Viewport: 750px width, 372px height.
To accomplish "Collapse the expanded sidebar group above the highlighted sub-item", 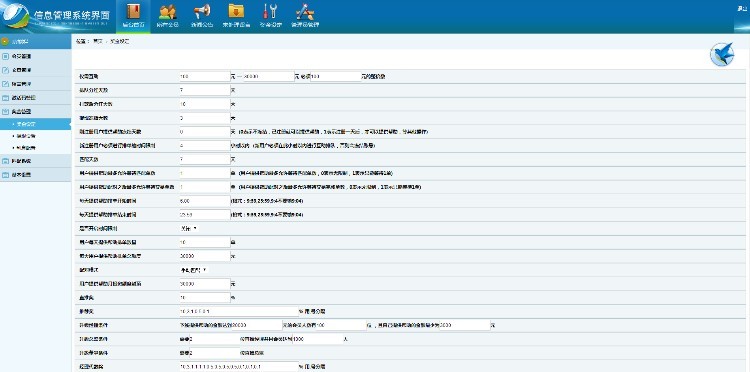I will [x=35, y=112].
